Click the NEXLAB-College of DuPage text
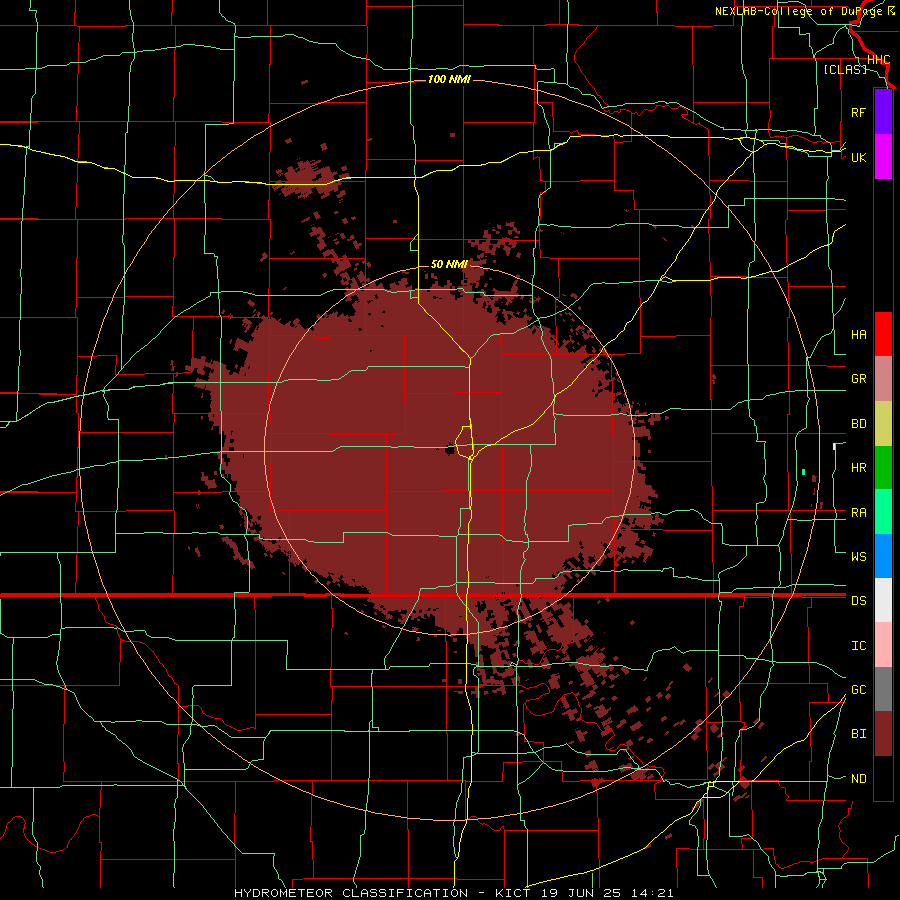This screenshot has width=900, height=900. point(799,11)
